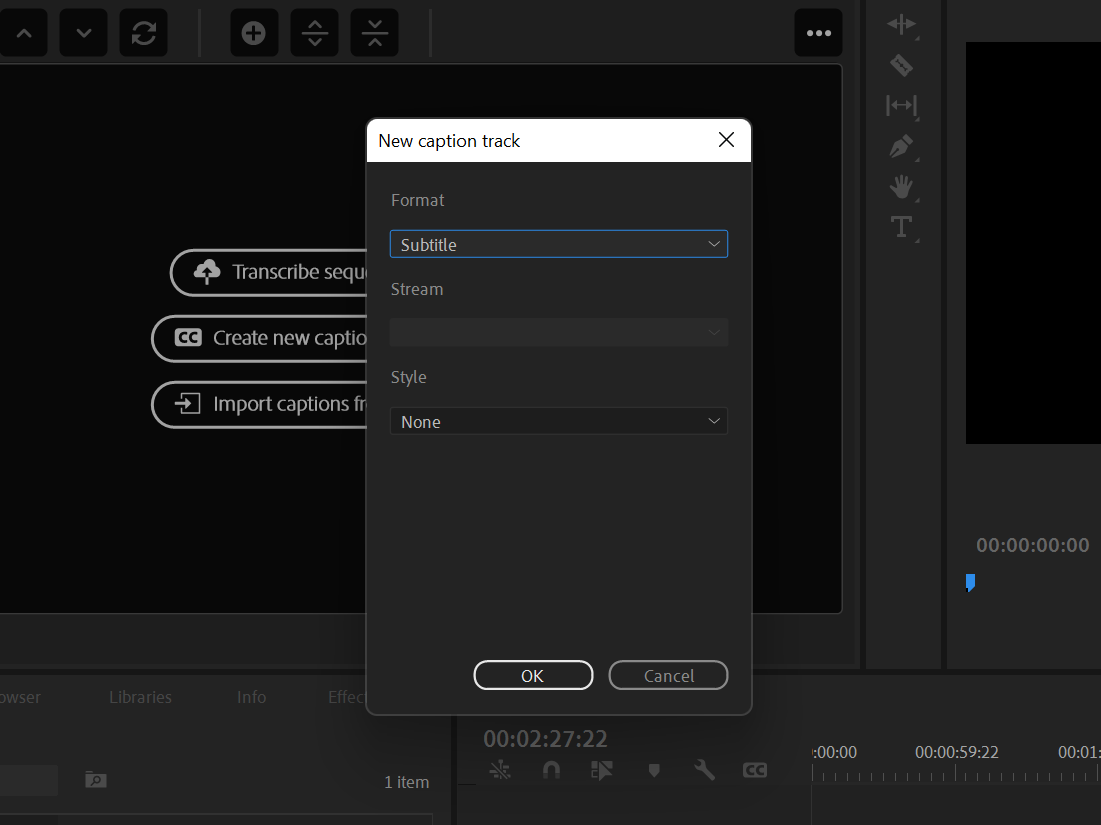1101x825 pixels.
Task: Switch to the Info tab
Action: click(251, 697)
